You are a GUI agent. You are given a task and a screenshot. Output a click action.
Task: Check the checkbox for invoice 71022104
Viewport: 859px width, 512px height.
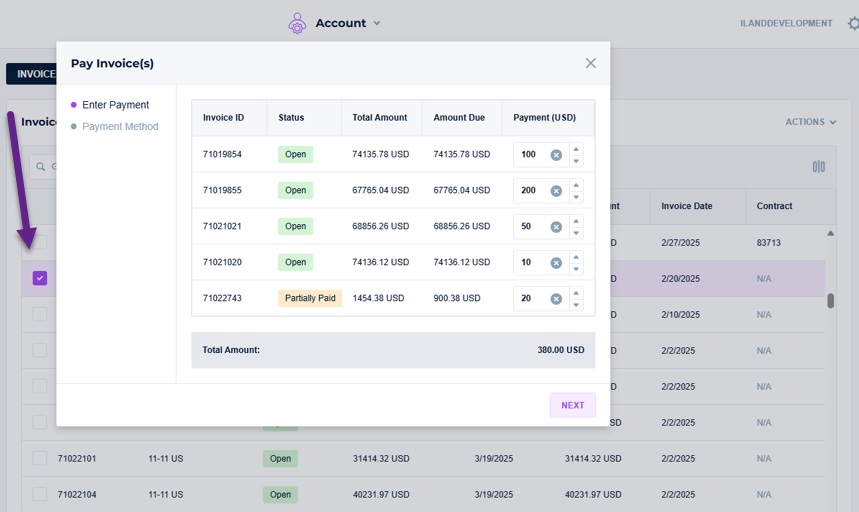point(40,494)
